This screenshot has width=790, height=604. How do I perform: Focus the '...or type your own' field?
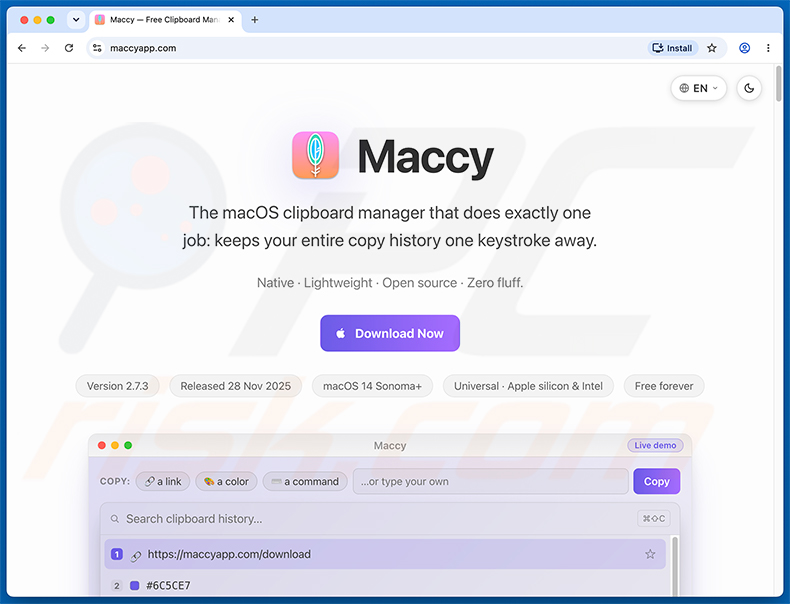(x=490, y=482)
